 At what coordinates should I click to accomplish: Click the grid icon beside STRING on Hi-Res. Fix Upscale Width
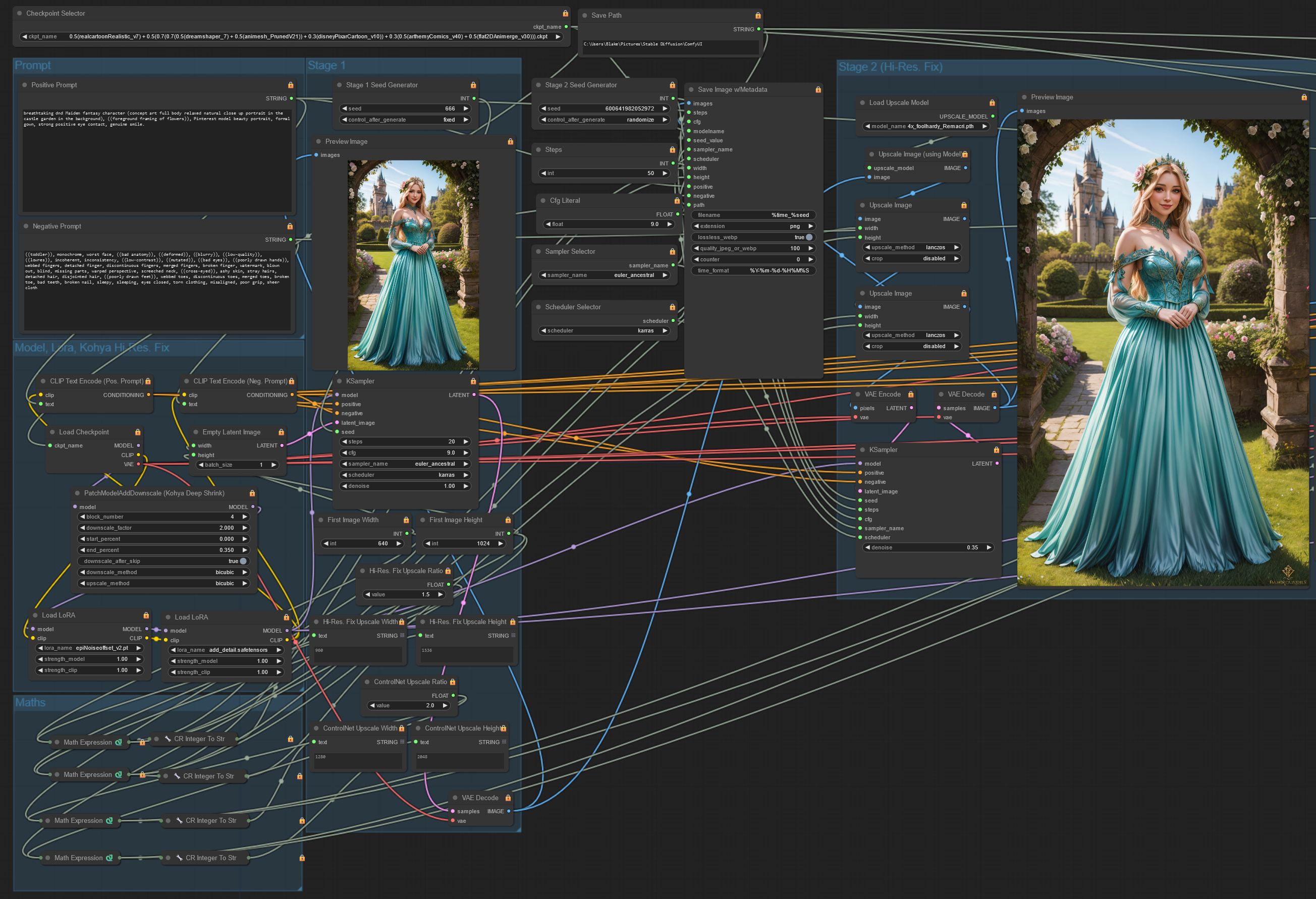(402, 636)
